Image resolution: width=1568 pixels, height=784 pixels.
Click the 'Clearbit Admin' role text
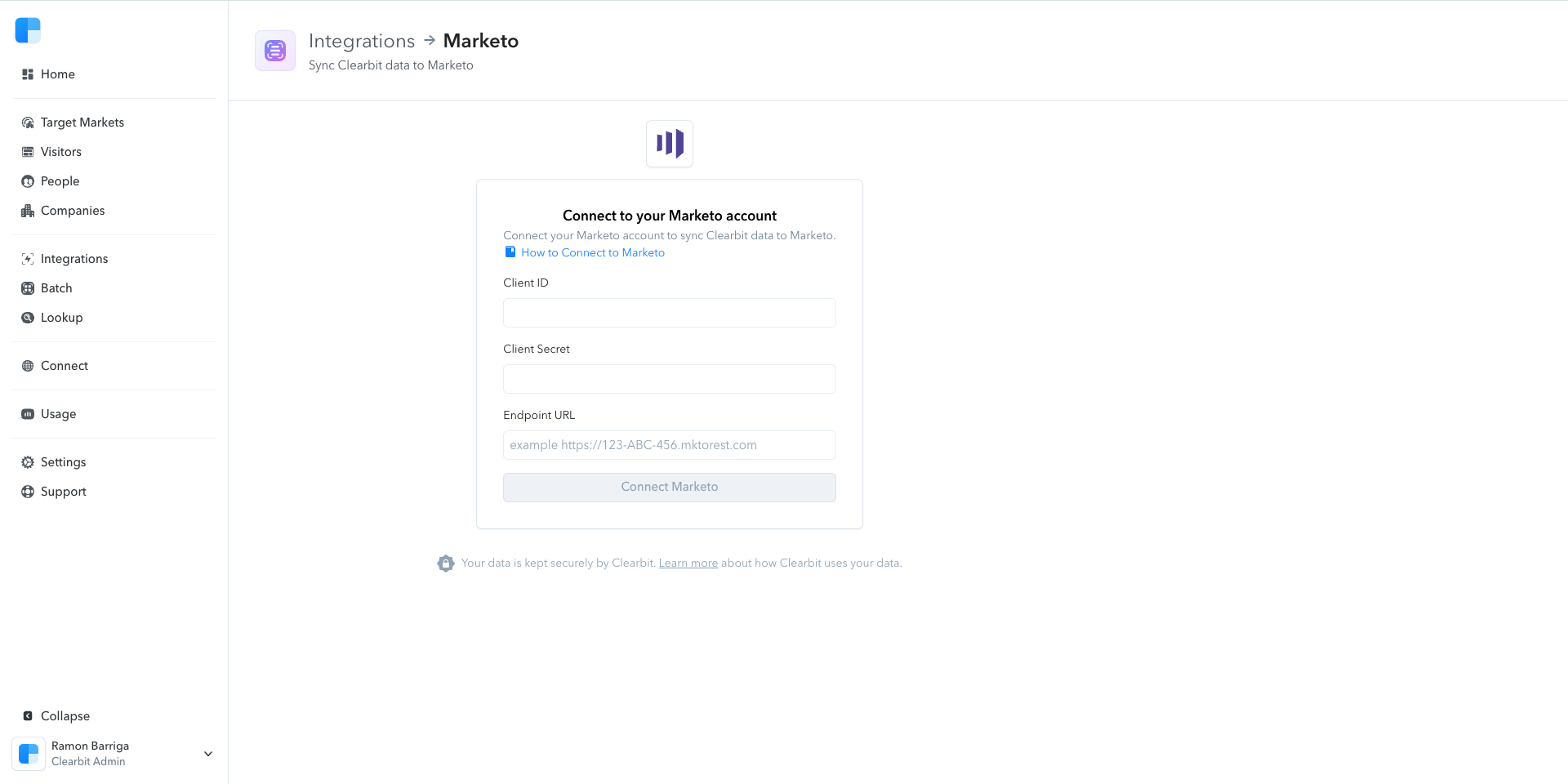coord(88,762)
